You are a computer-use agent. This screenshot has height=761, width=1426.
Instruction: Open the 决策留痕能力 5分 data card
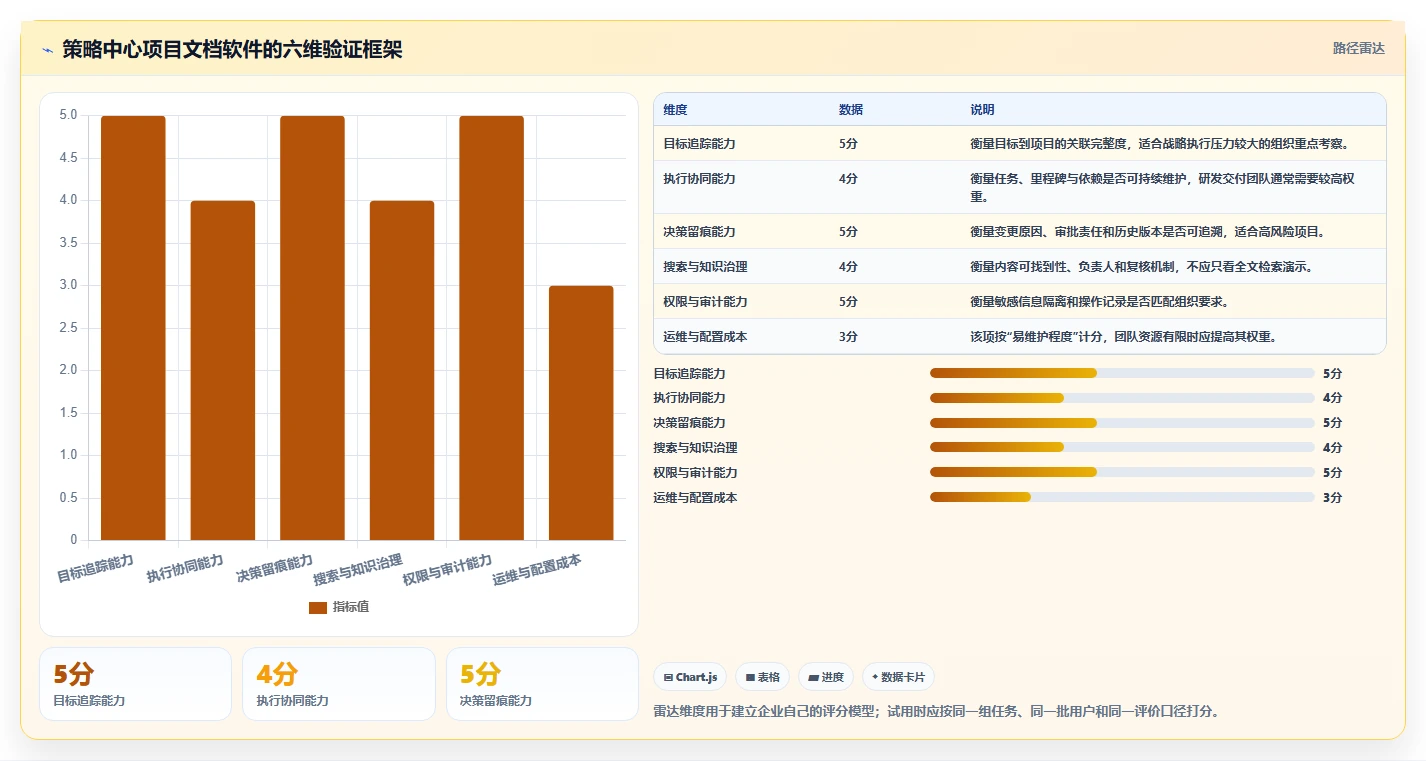[542, 684]
